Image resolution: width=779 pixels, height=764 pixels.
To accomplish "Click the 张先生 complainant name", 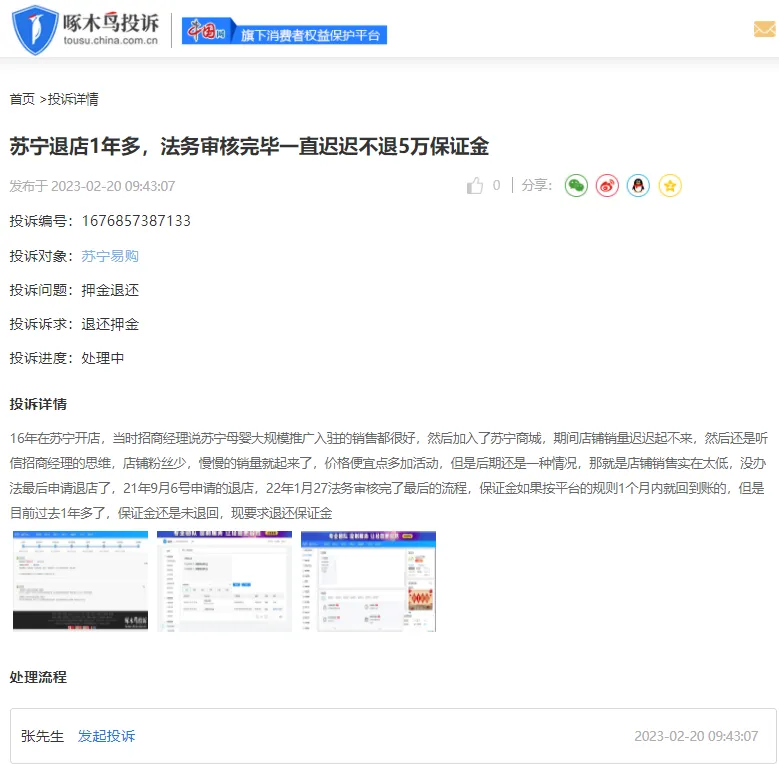I will click(43, 736).
